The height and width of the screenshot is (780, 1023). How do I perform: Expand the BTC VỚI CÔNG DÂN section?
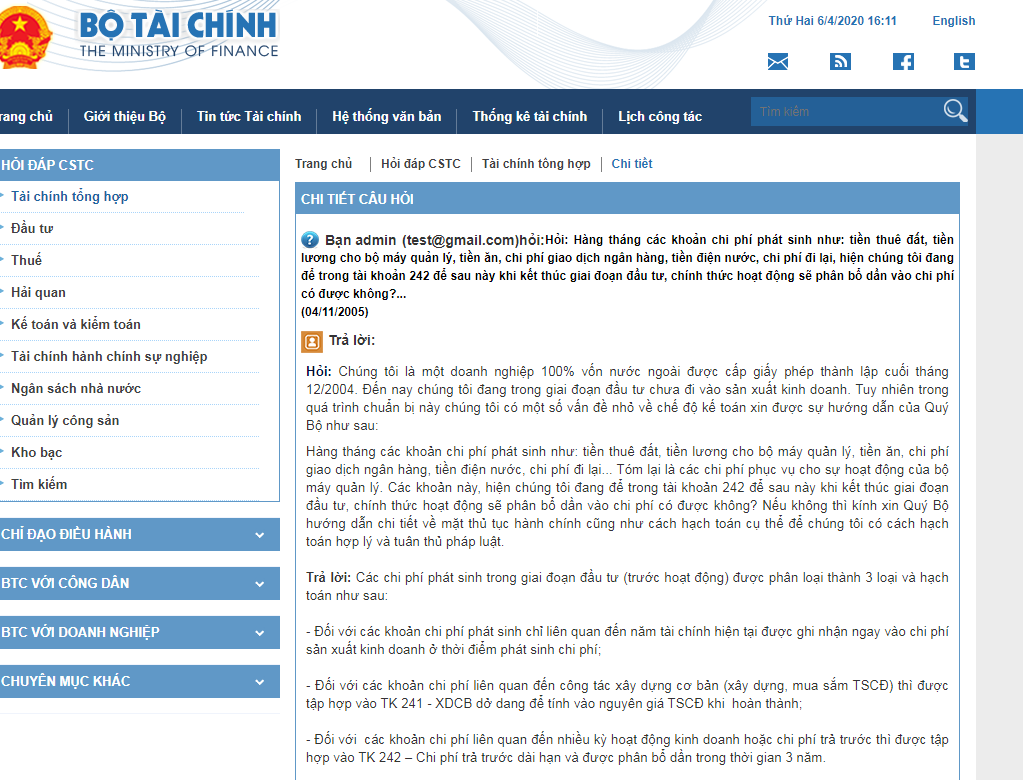click(259, 584)
